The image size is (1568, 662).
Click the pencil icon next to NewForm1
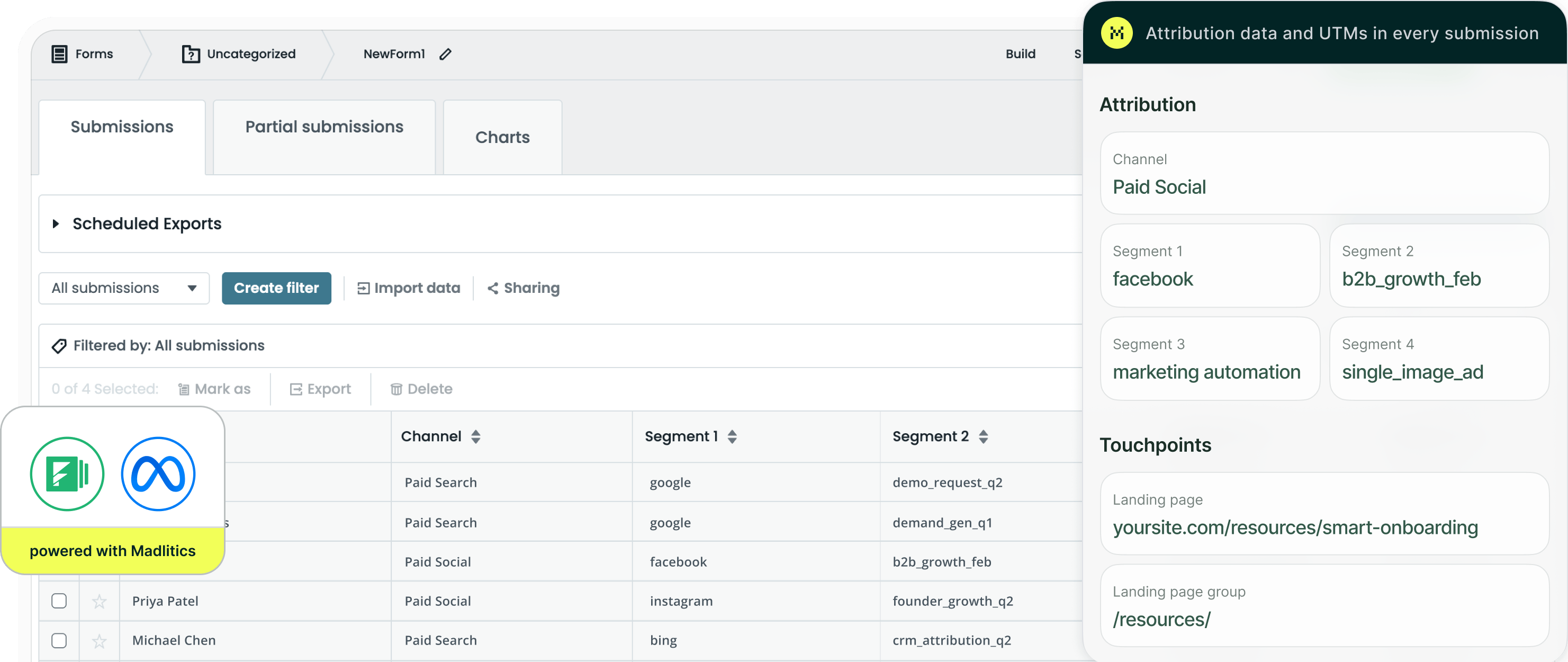coord(446,54)
